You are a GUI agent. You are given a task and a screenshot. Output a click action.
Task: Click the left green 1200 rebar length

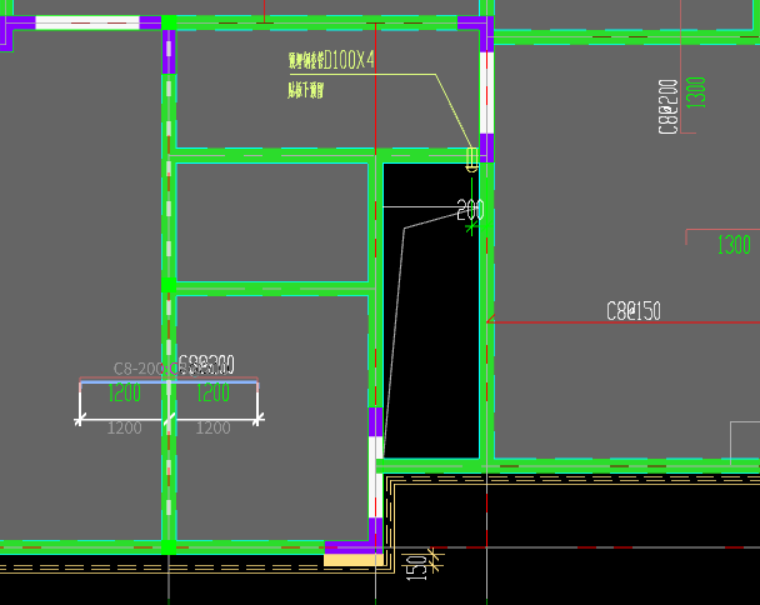click(124, 393)
